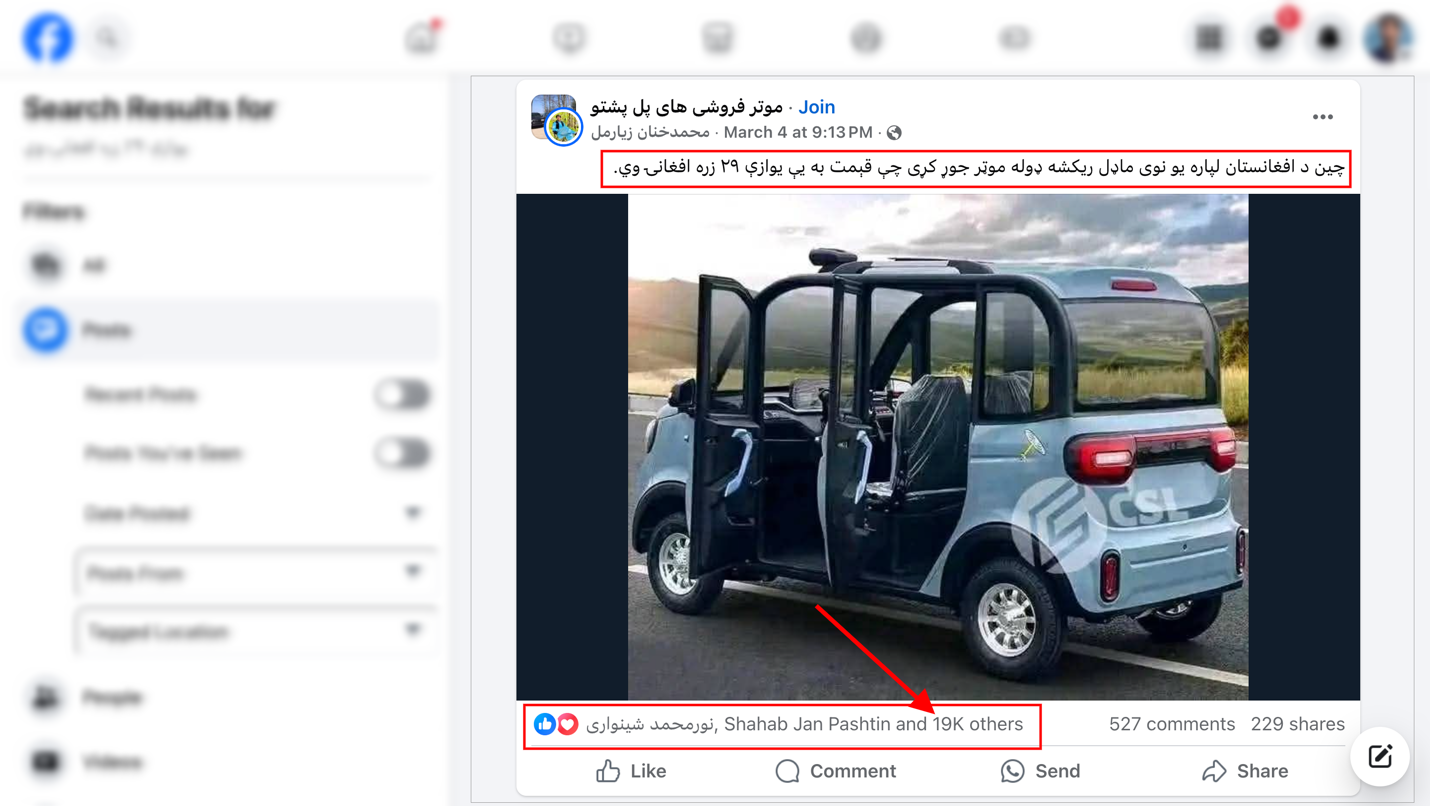Share the post using the Share arrow
This screenshot has height=806, width=1430.
(x=1245, y=771)
